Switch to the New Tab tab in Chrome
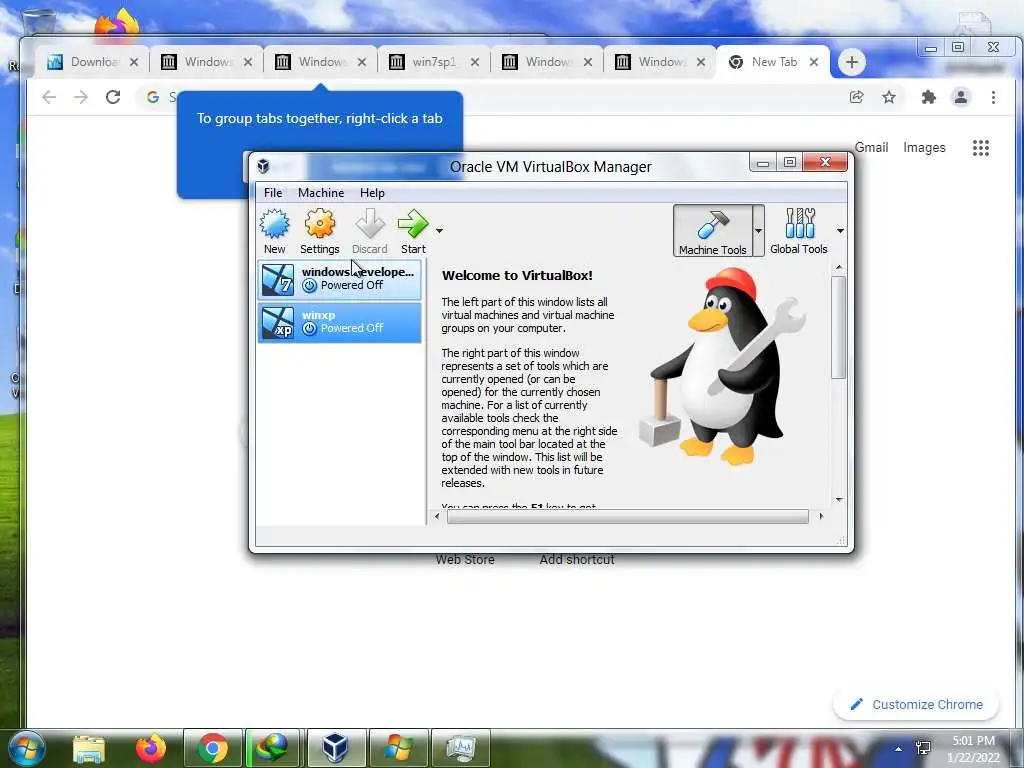 (774, 62)
